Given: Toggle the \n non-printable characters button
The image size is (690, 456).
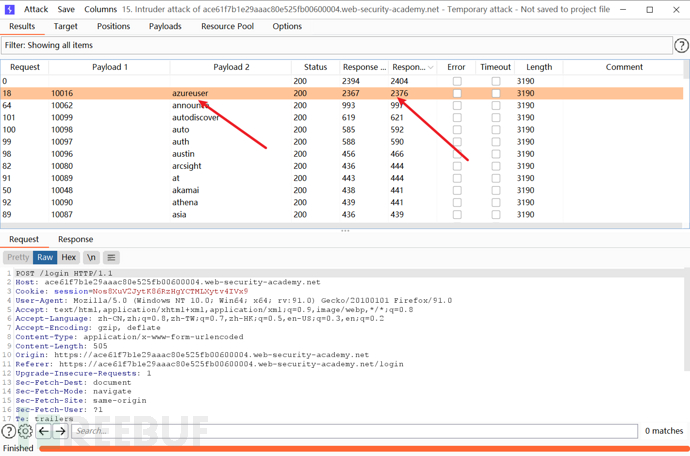Looking at the screenshot, I should pos(92,257).
